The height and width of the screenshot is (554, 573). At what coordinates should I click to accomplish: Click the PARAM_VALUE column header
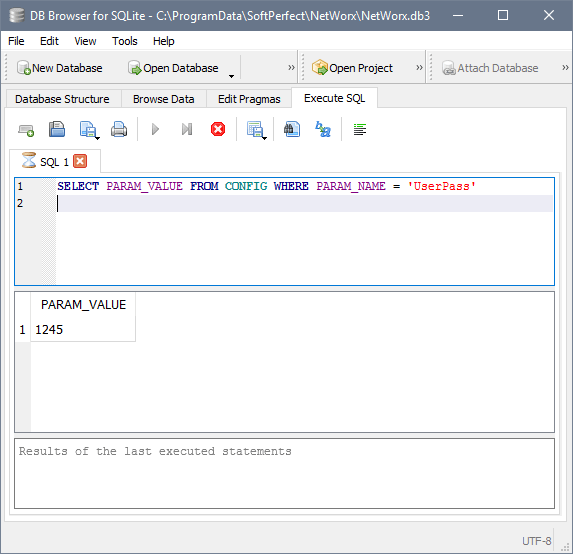point(83,304)
